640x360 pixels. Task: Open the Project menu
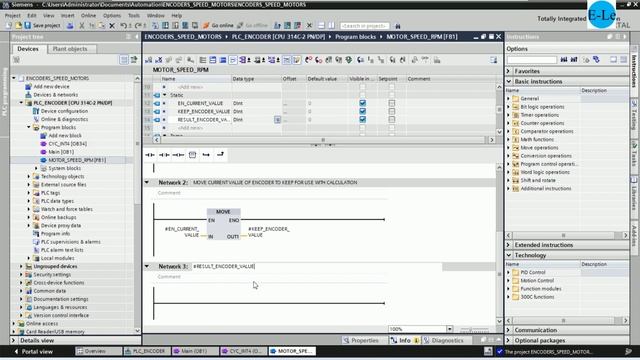click(12, 16)
